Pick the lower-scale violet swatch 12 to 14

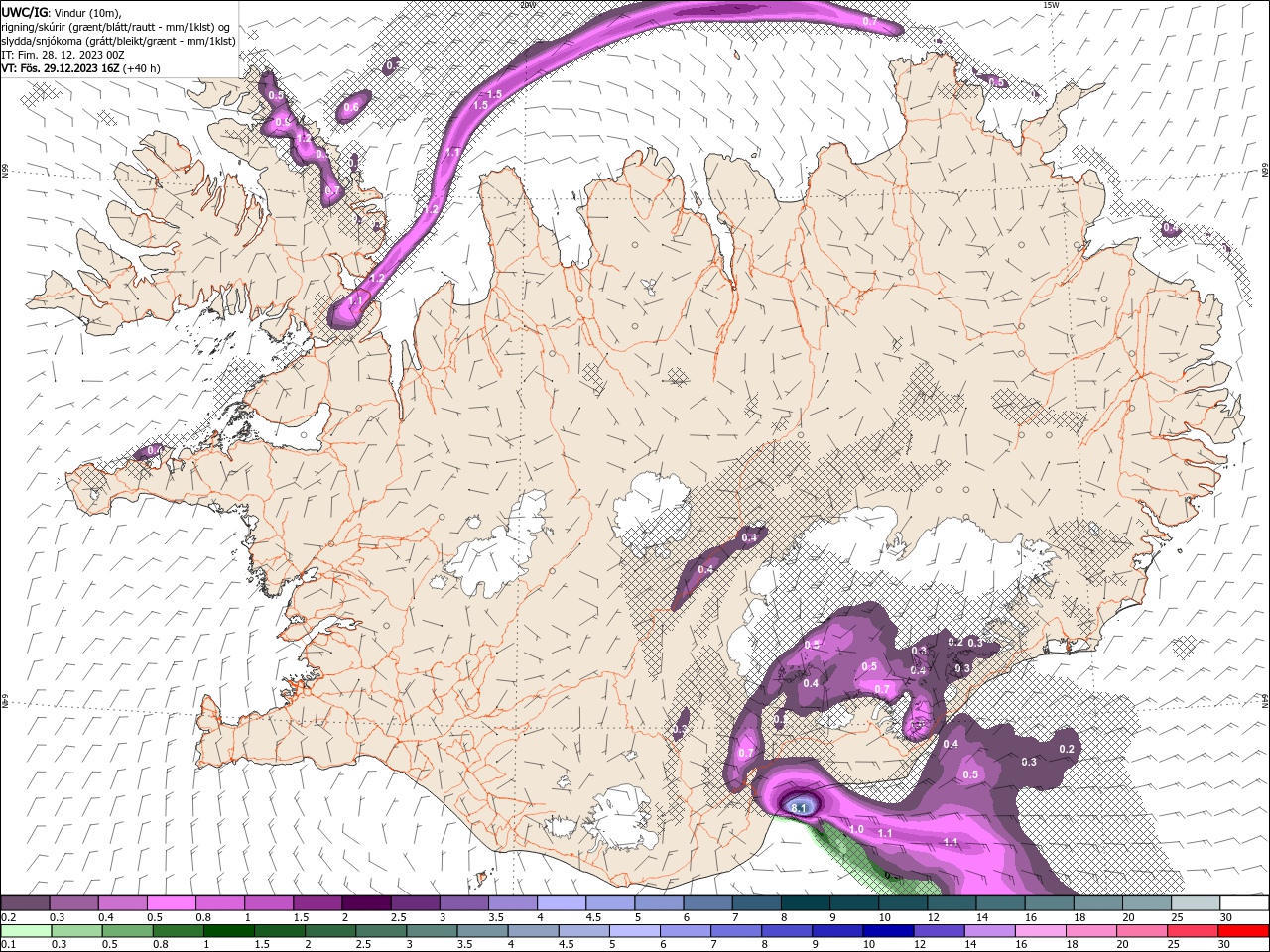938,931
